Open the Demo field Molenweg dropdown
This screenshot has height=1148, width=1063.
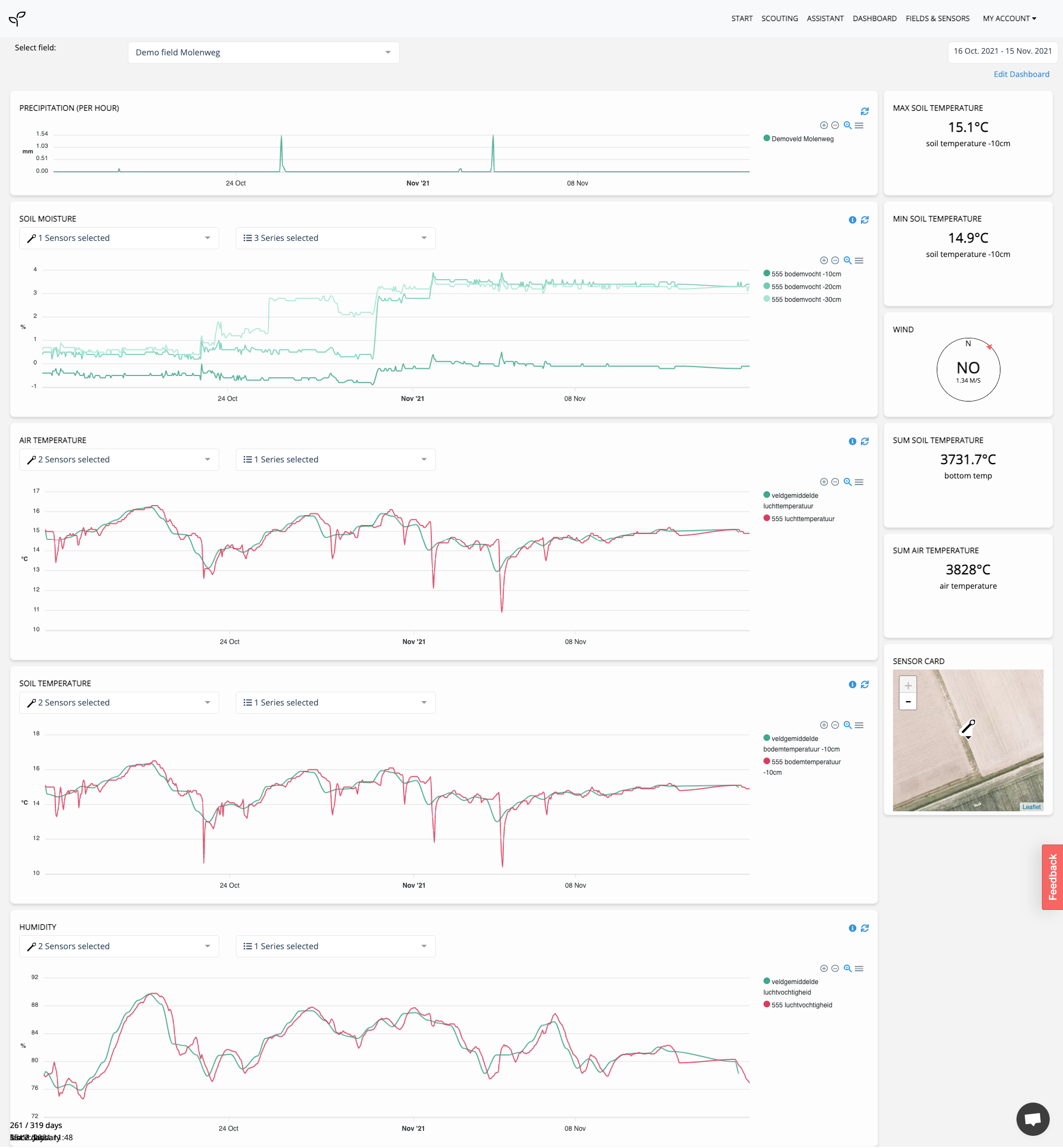pyautogui.click(x=264, y=53)
